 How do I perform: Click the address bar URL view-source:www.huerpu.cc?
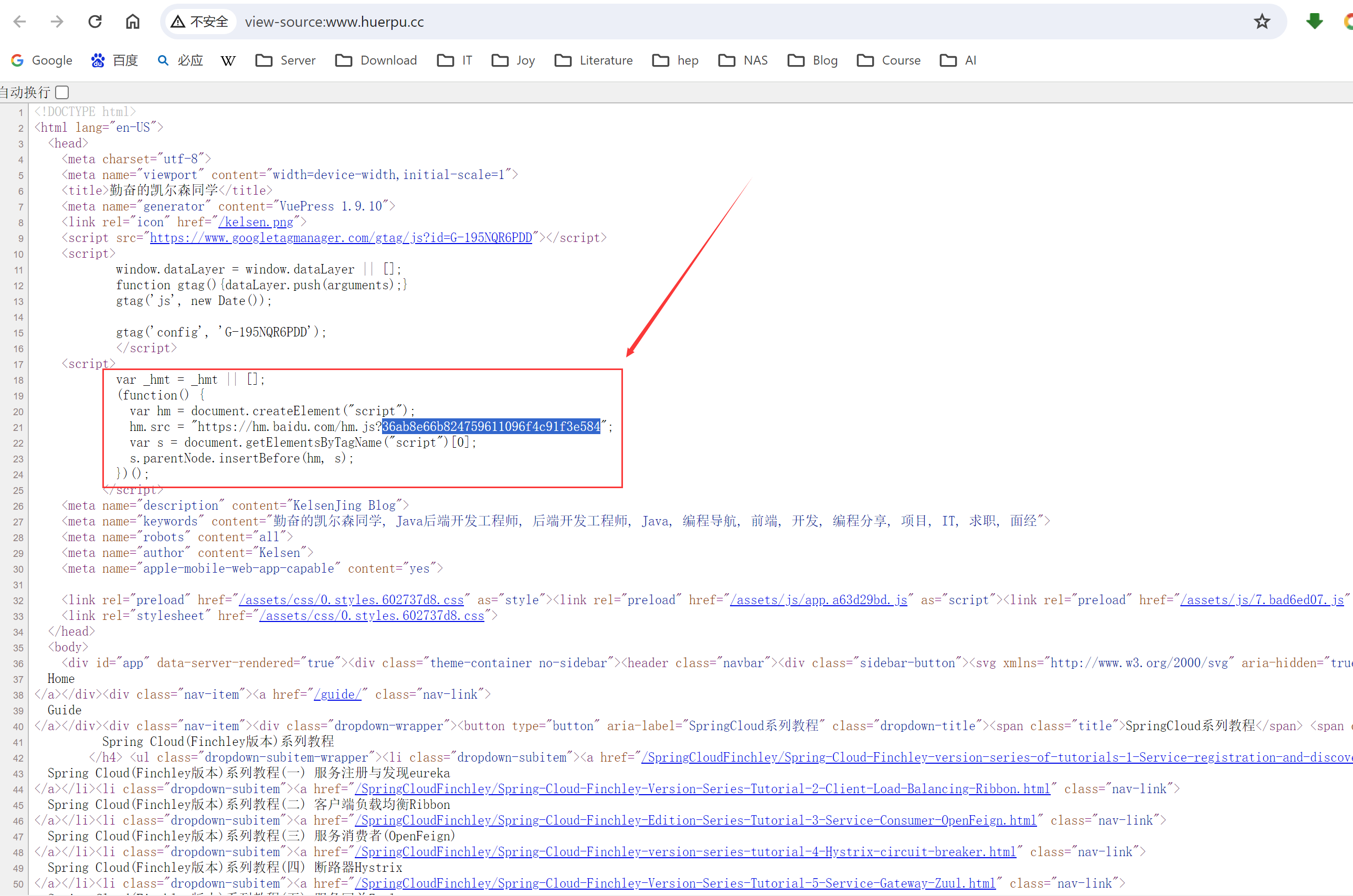[x=334, y=22]
